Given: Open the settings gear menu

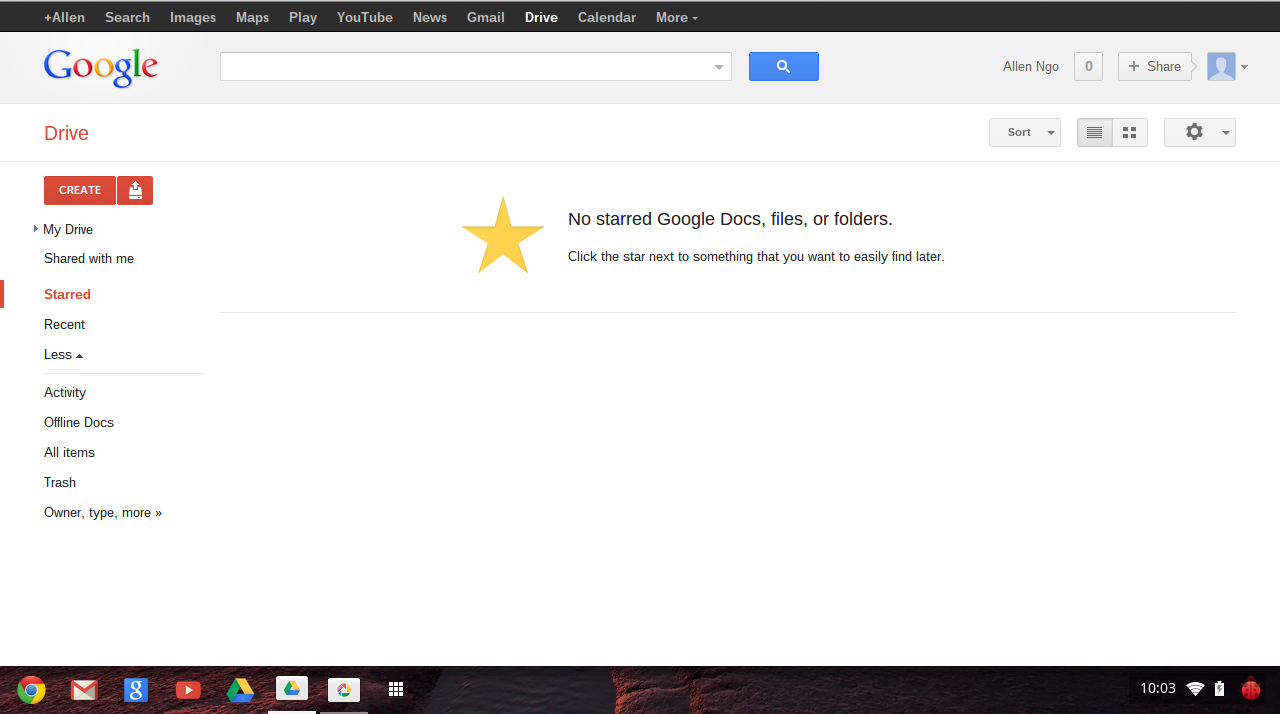Looking at the screenshot, I should pos(1200,133).
